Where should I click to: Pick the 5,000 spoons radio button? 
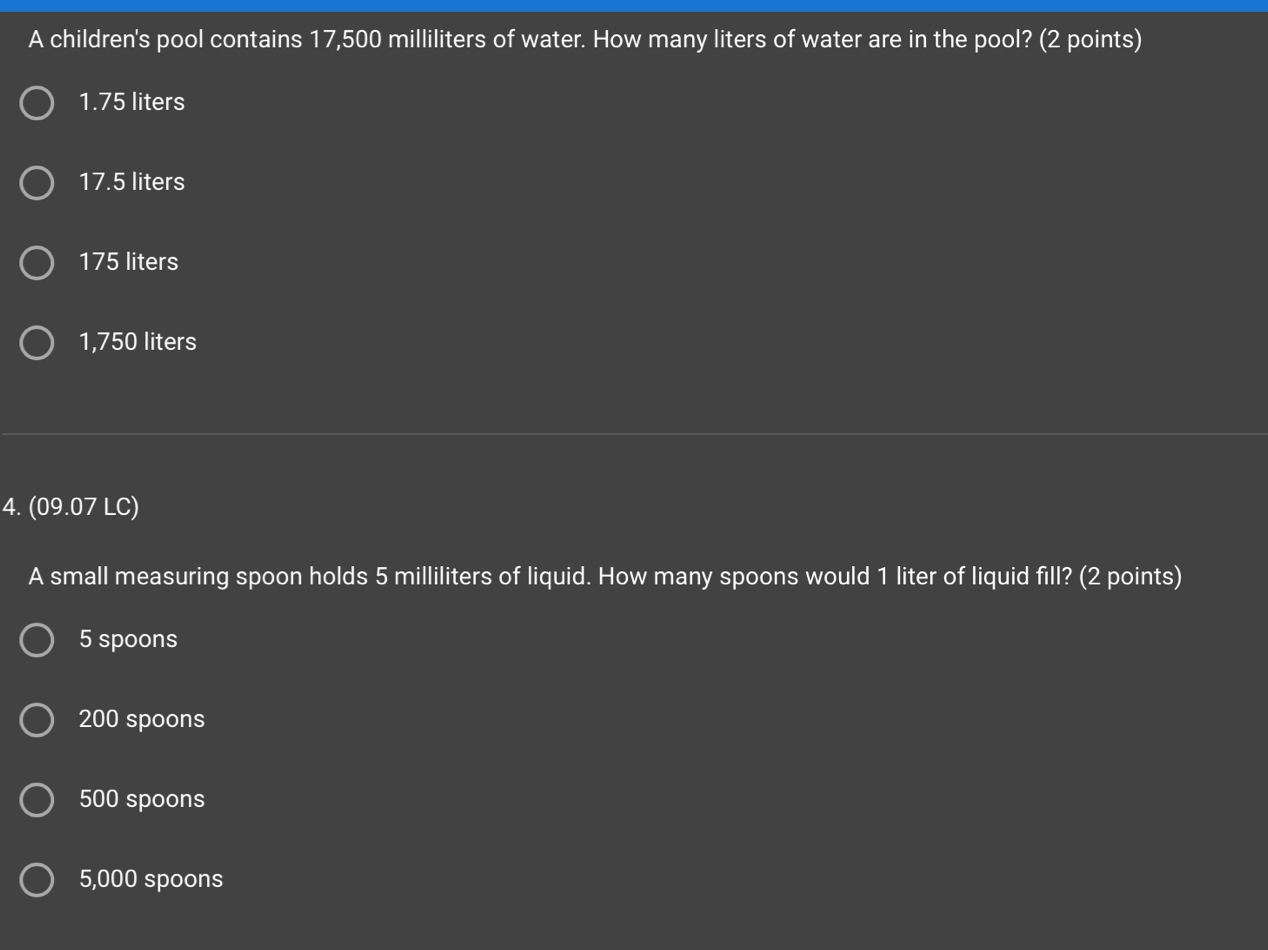(x=37, y=880)
